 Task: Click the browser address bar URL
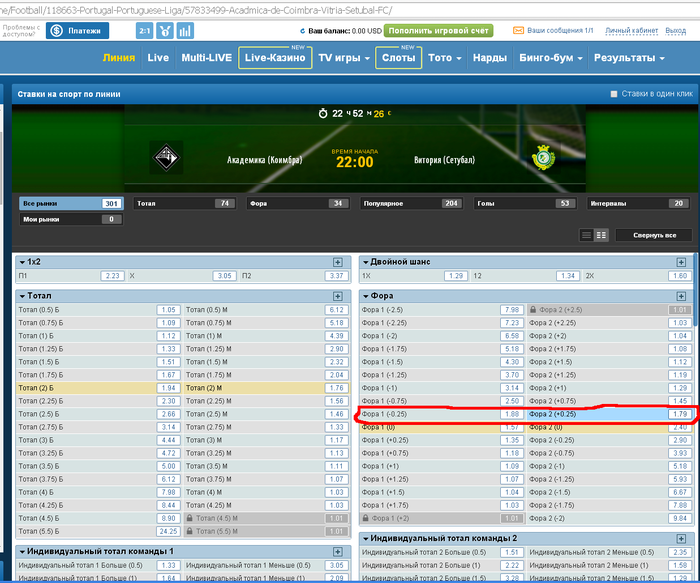pos(196,10)
